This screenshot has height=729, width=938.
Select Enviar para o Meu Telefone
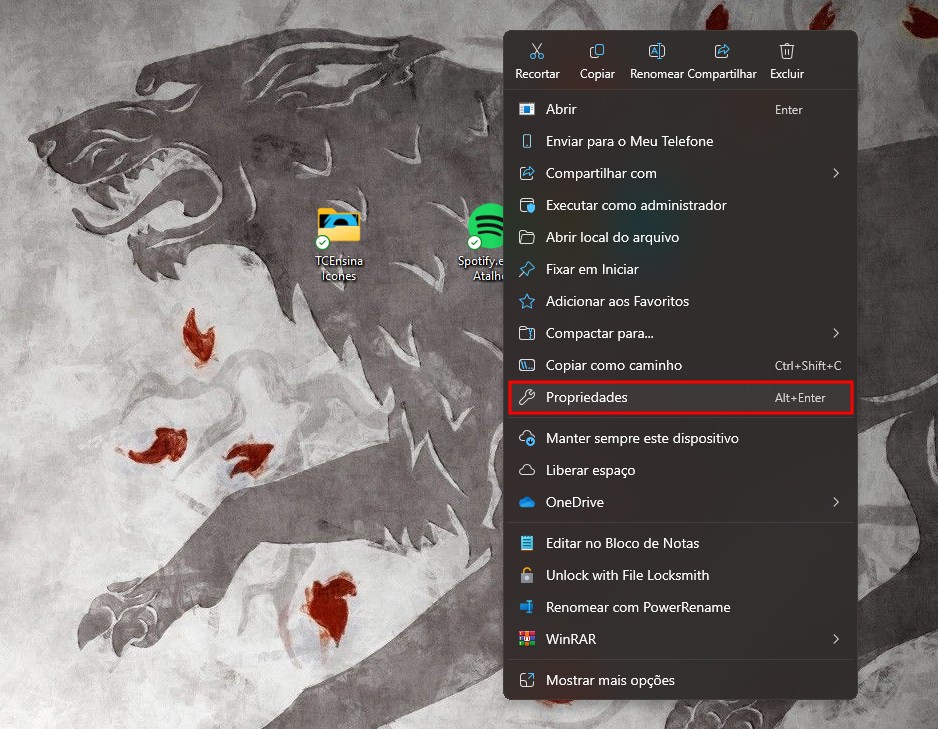[x=629, y=142]
